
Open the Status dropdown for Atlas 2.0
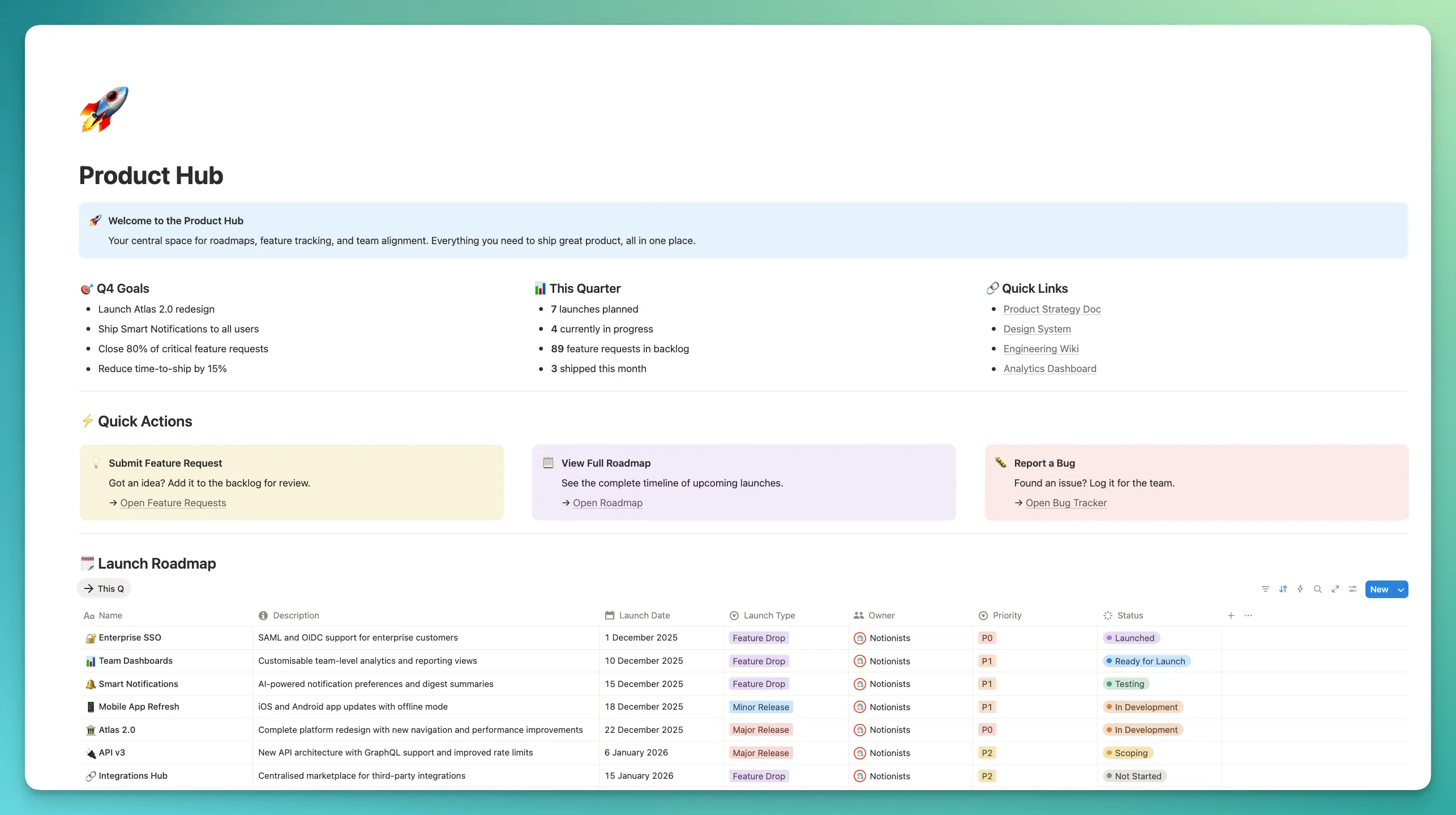tap(1142, 729)
